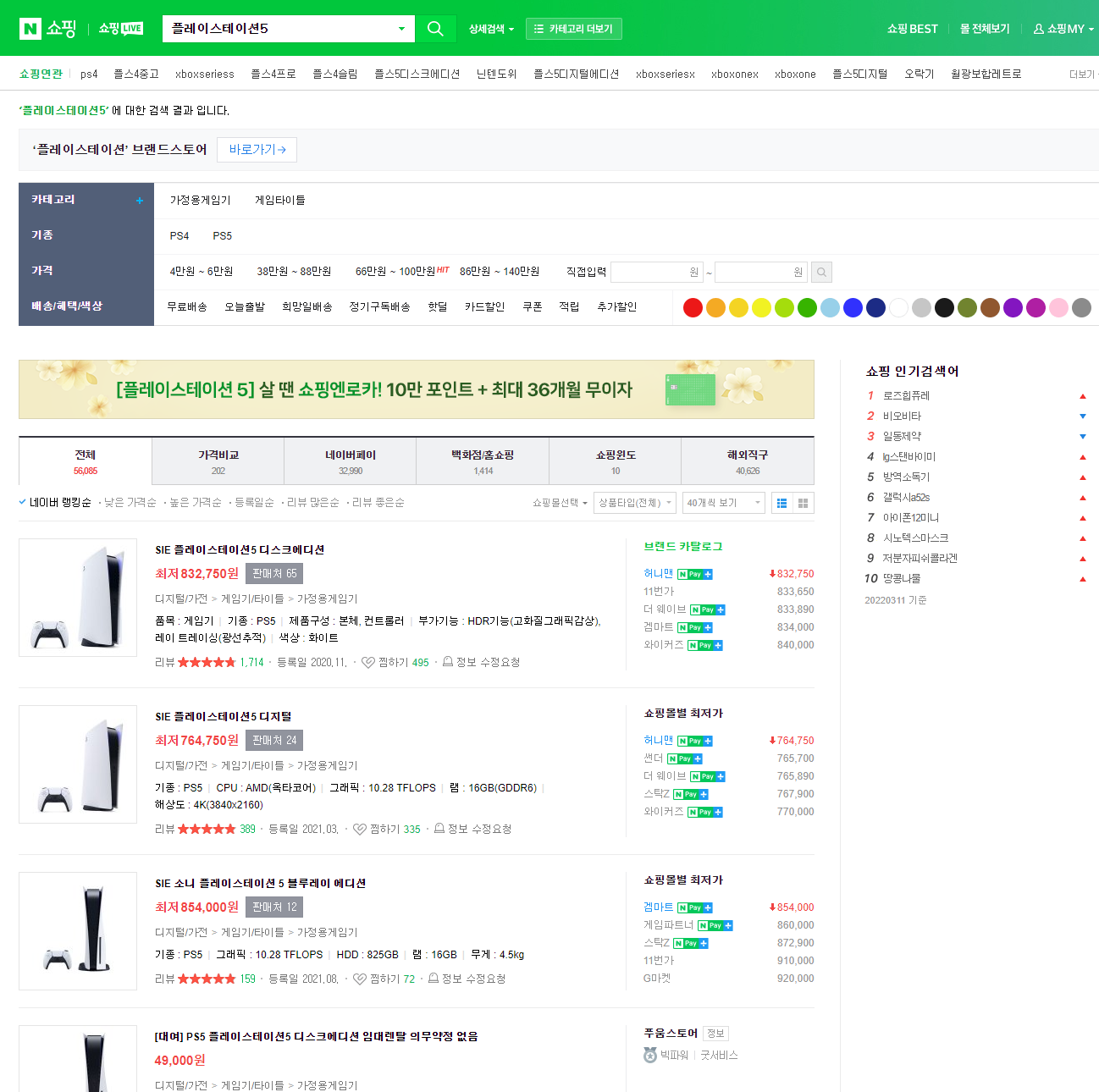
Task: Select the pink color swatch
Action: [x=1058, y=308]
